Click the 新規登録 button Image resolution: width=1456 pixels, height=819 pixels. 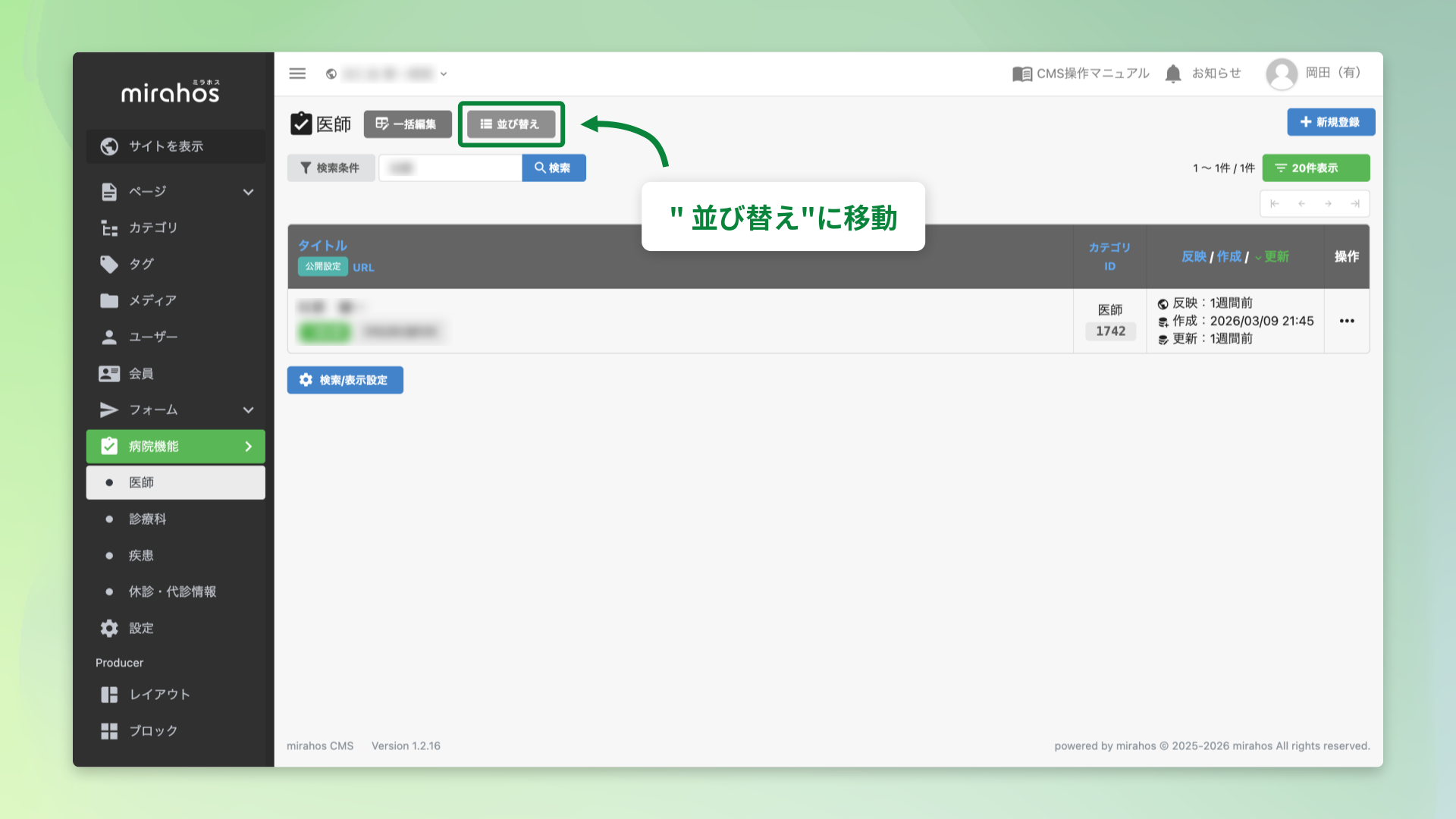pos(1331,122)
